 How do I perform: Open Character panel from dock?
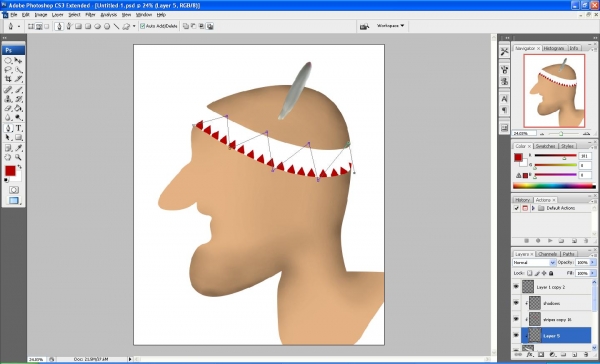point(504,99)
